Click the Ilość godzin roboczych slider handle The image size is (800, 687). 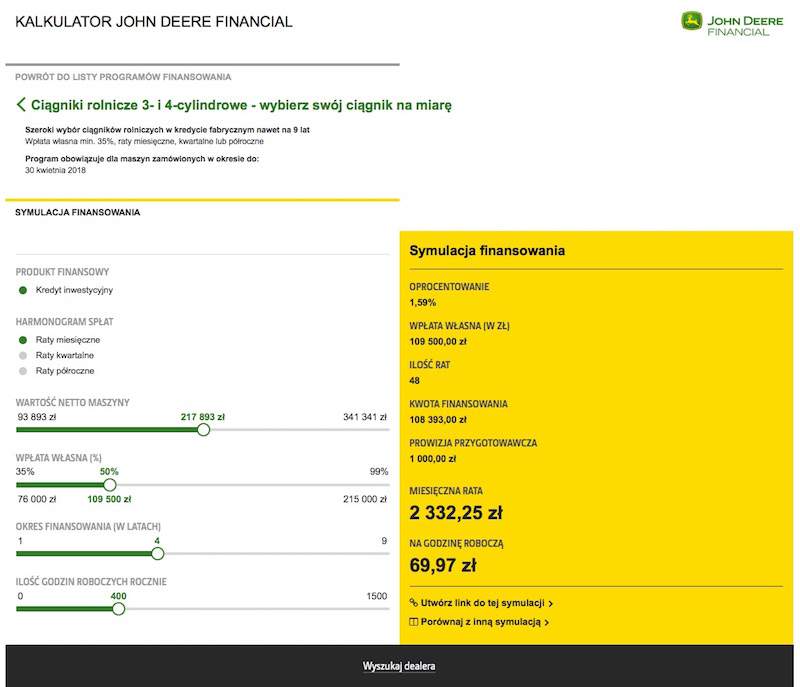(x=118, y=608)
